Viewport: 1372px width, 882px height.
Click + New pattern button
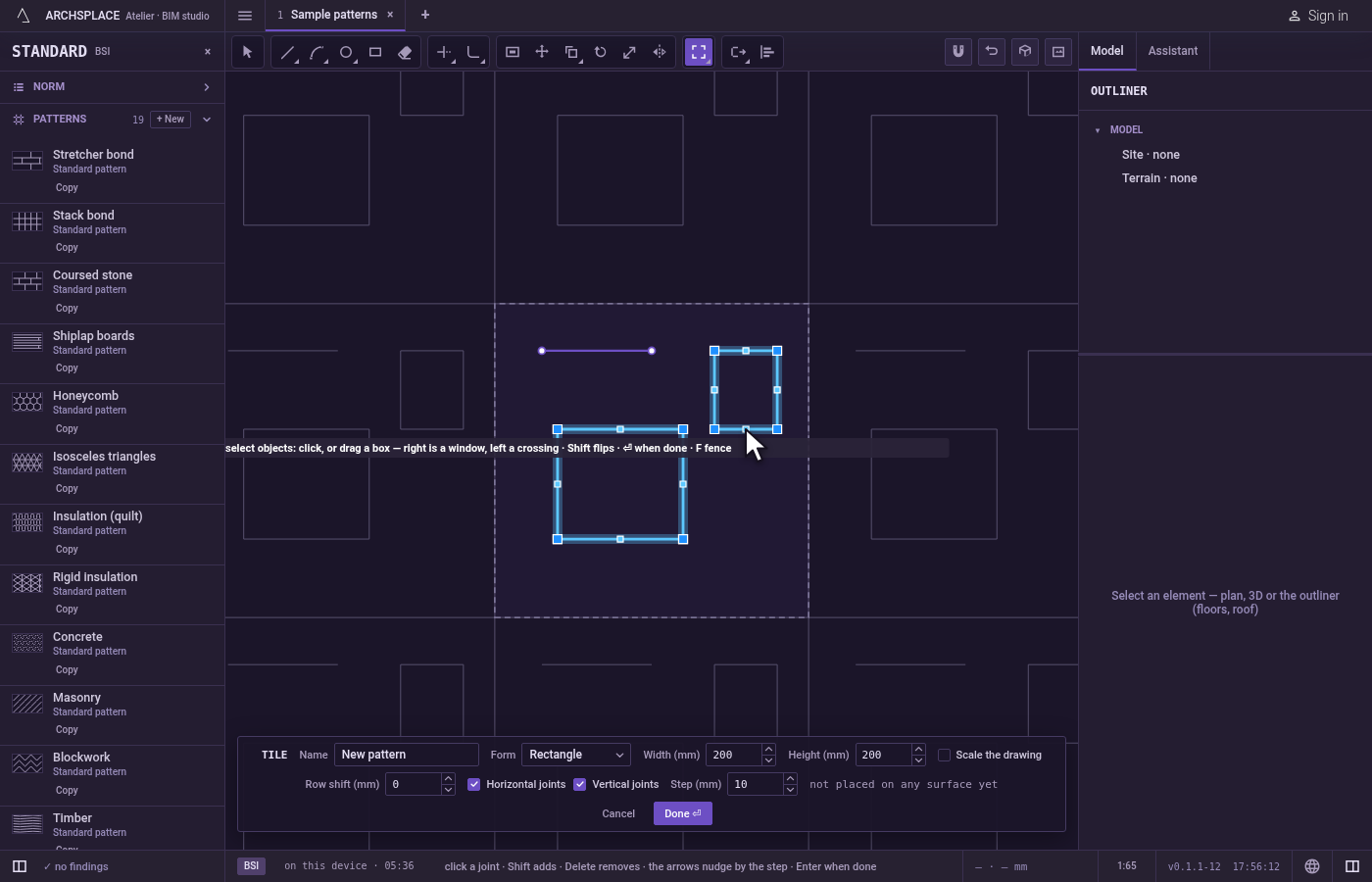171,120
